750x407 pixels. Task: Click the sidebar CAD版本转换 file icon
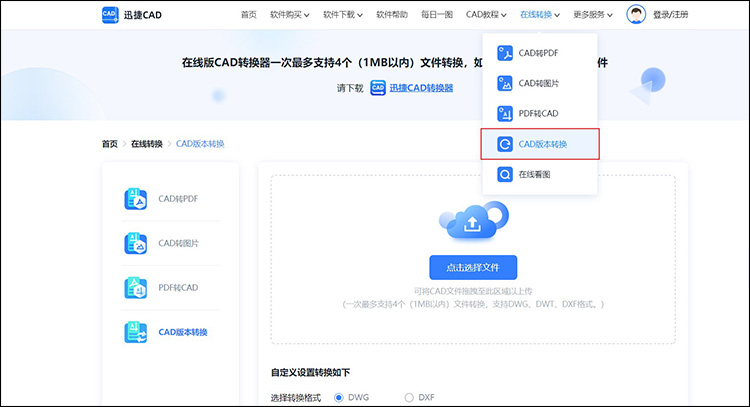click(x=136, y=332)
